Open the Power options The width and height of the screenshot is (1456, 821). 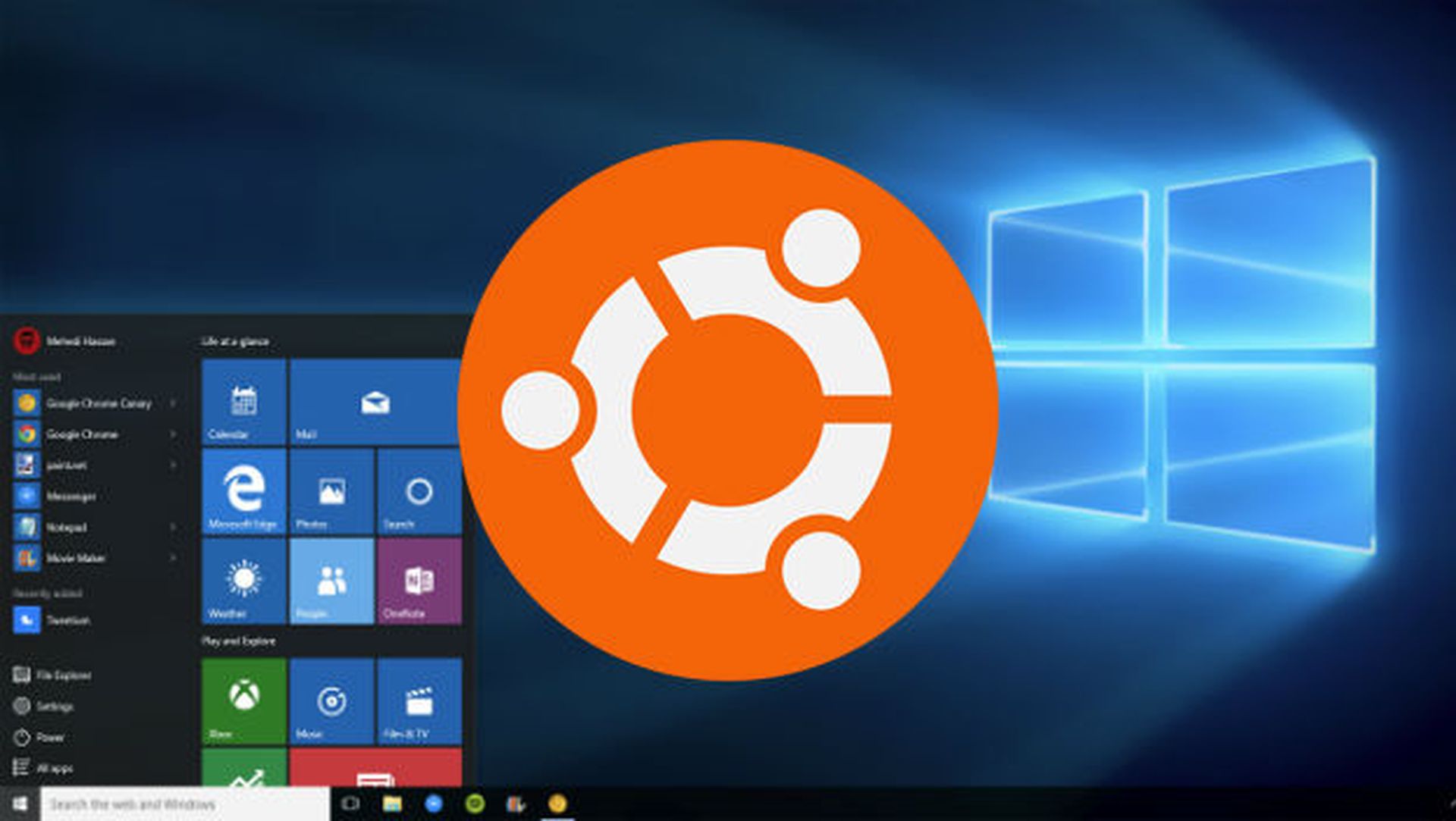click(x=47, y=736)
